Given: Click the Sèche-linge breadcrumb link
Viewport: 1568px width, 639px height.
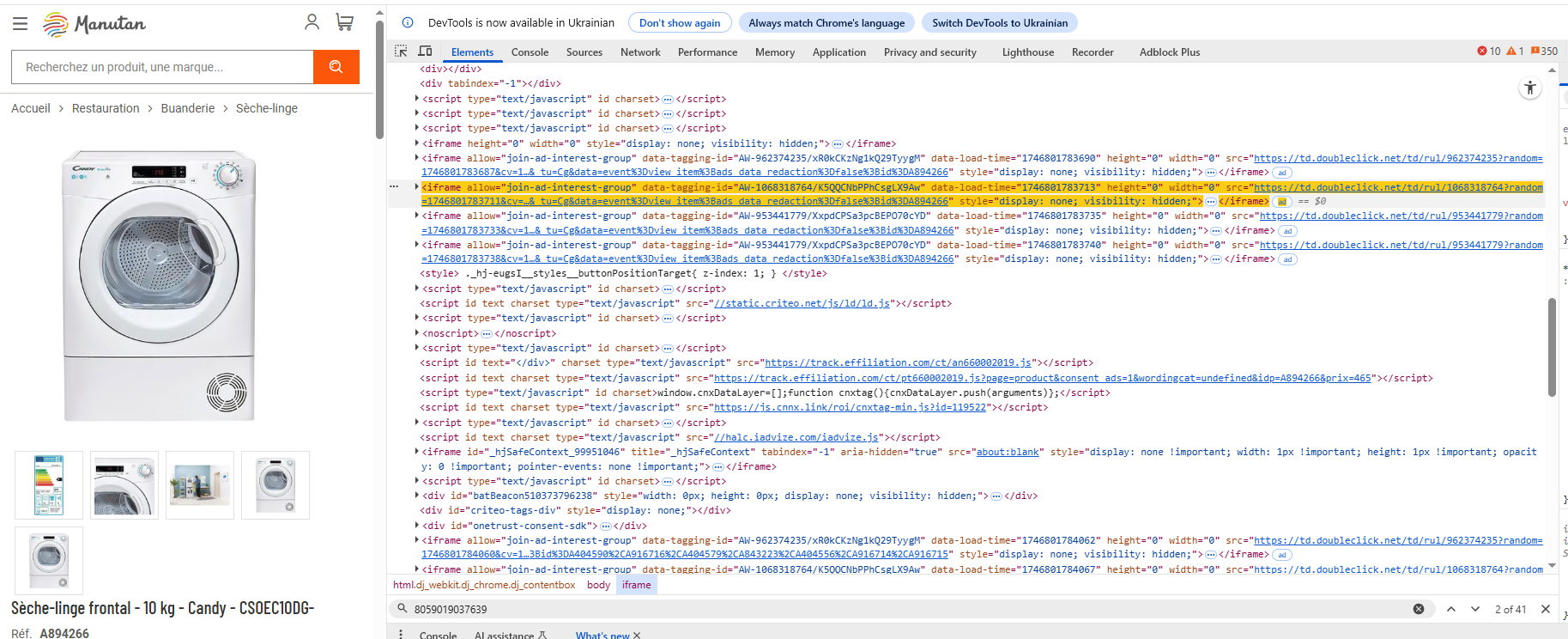Looking at the screenshot, I should pyautogui.click(x=267, y=108).
